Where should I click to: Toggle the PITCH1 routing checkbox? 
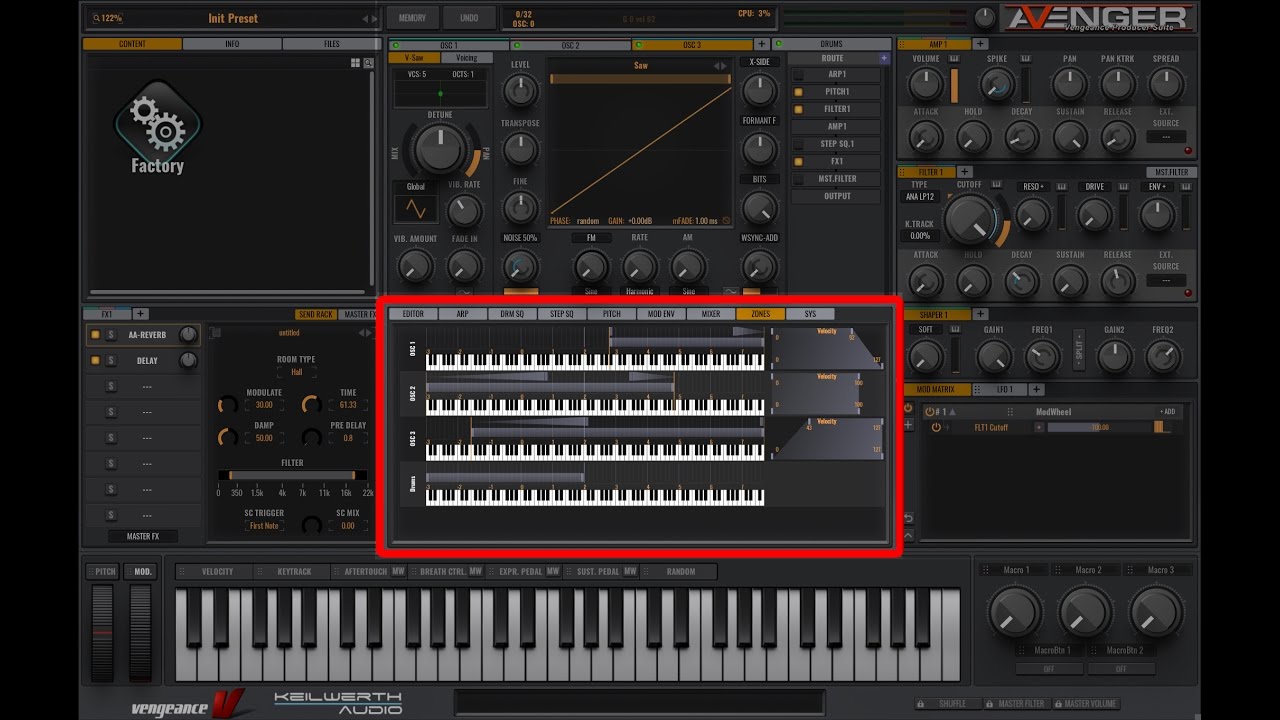pyautogui.click(x=798, y=92)
